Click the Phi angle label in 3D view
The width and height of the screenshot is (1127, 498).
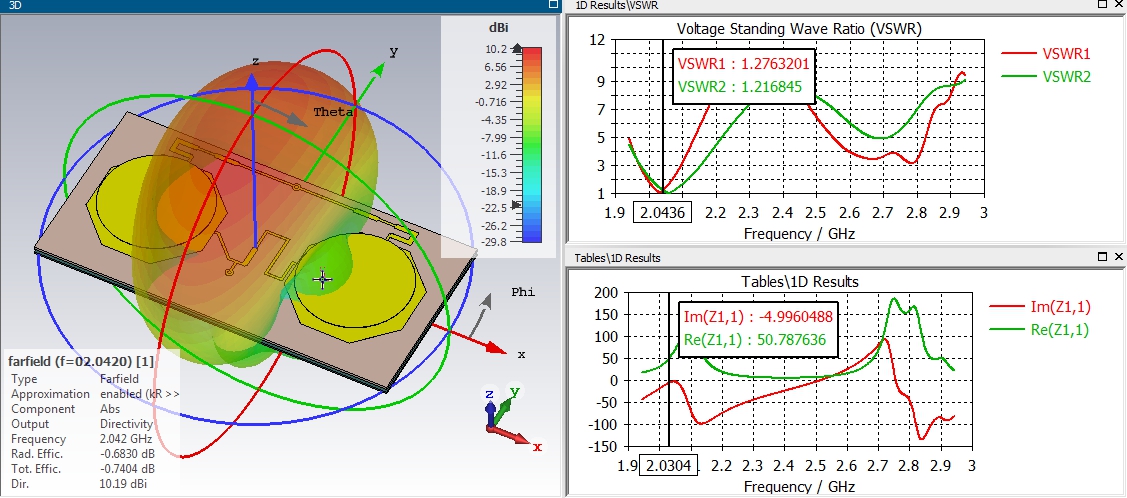point(523,292)
